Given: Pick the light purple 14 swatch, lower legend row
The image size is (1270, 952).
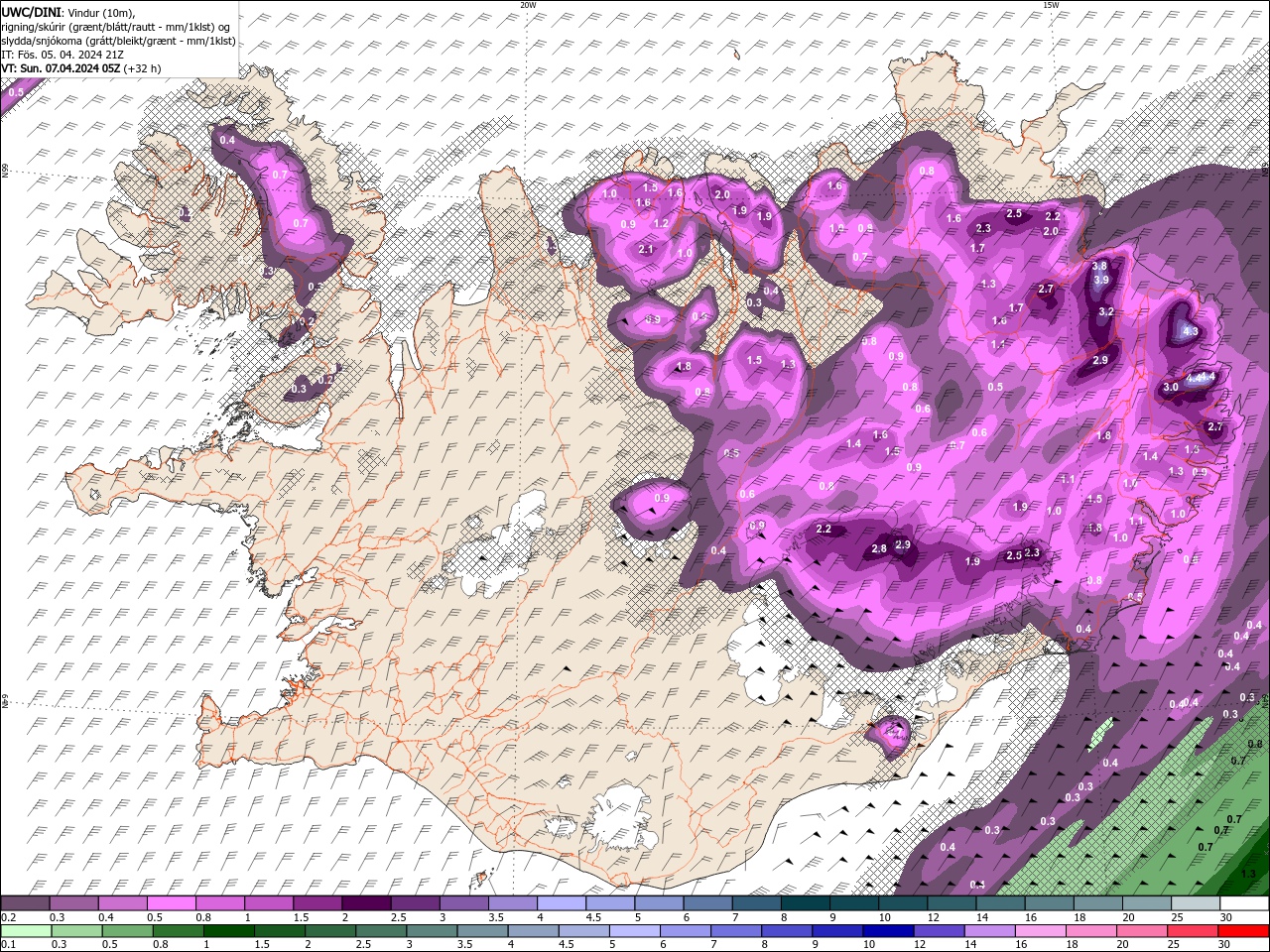Looking at the screenshot, I should tap(990, 930).
